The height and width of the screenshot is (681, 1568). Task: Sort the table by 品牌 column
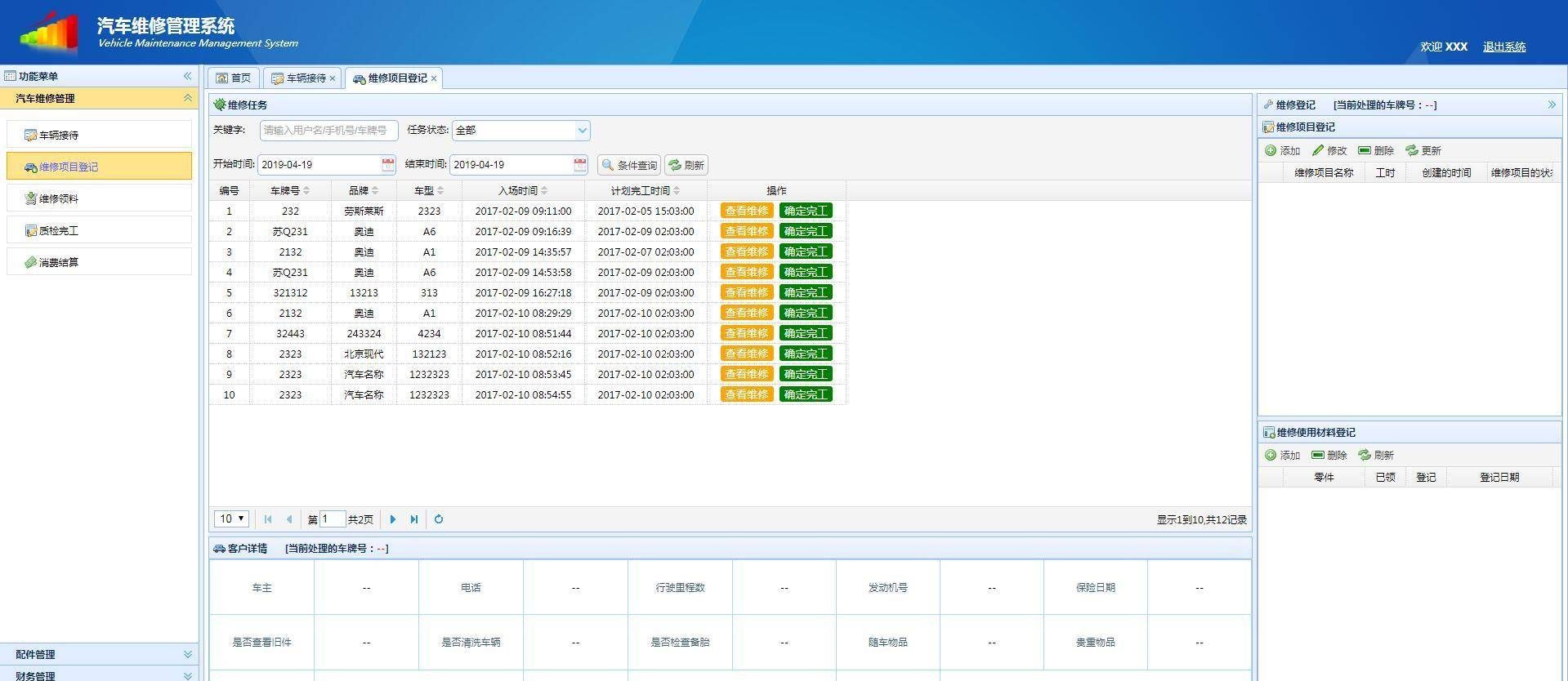click(364, 190)
